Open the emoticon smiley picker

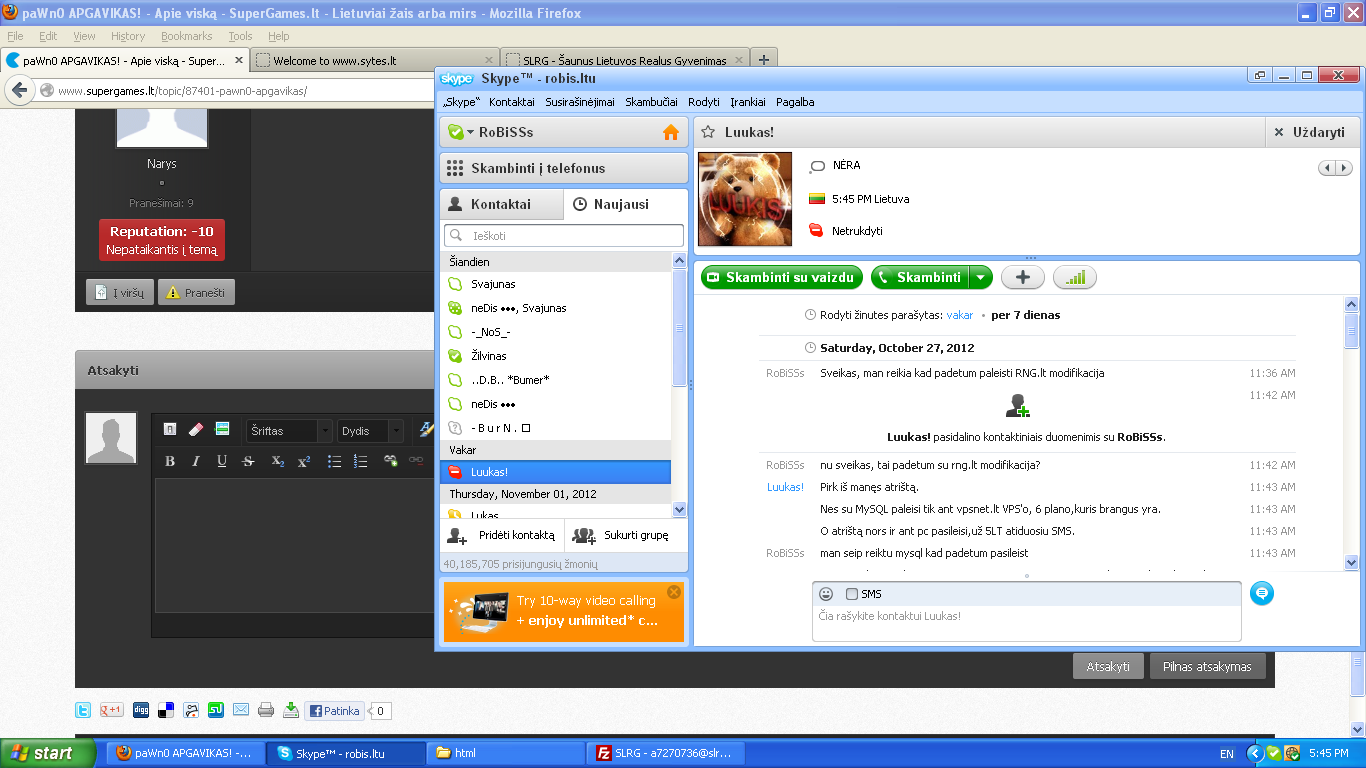826,594
